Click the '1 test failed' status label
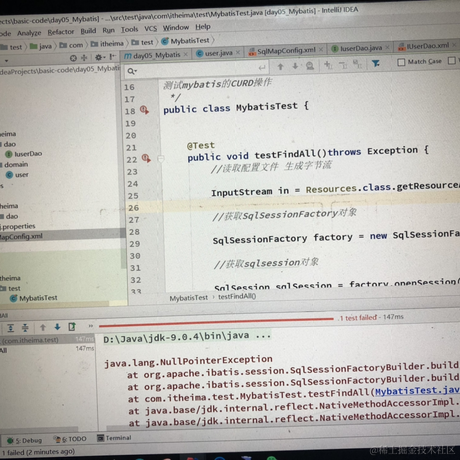The image size is (460, 460). pos(358,318)
